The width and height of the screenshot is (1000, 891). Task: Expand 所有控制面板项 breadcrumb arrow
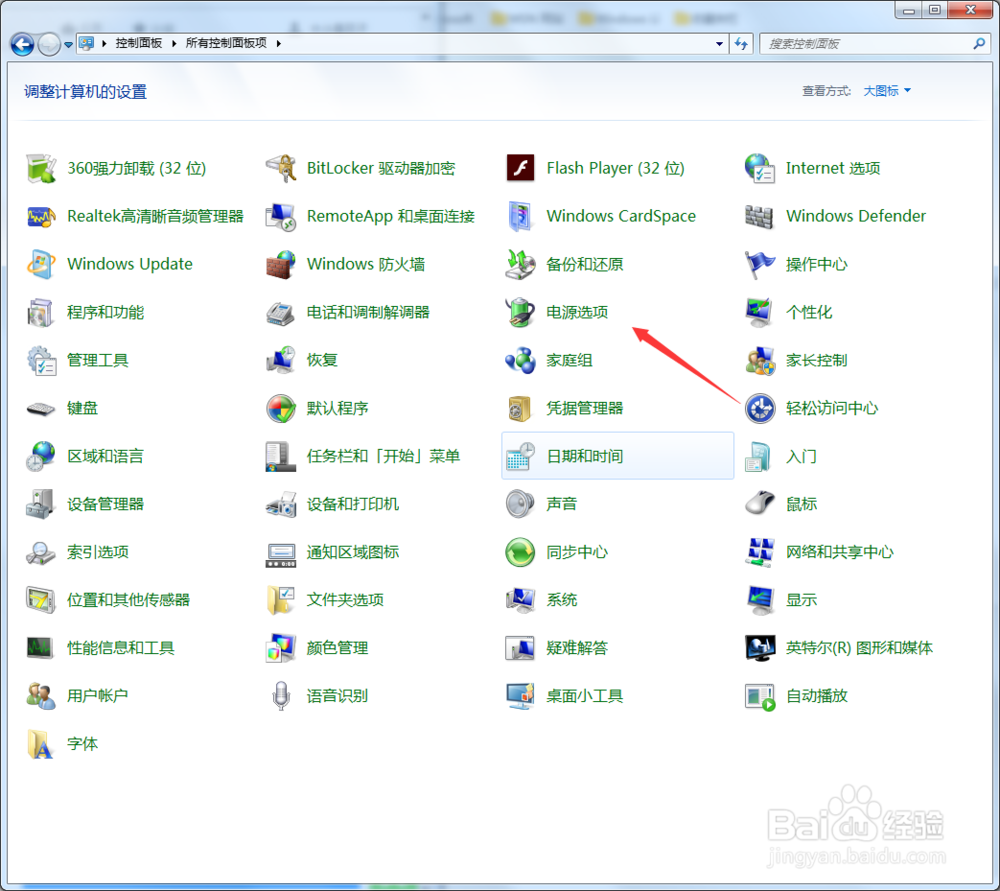[278, 43]
